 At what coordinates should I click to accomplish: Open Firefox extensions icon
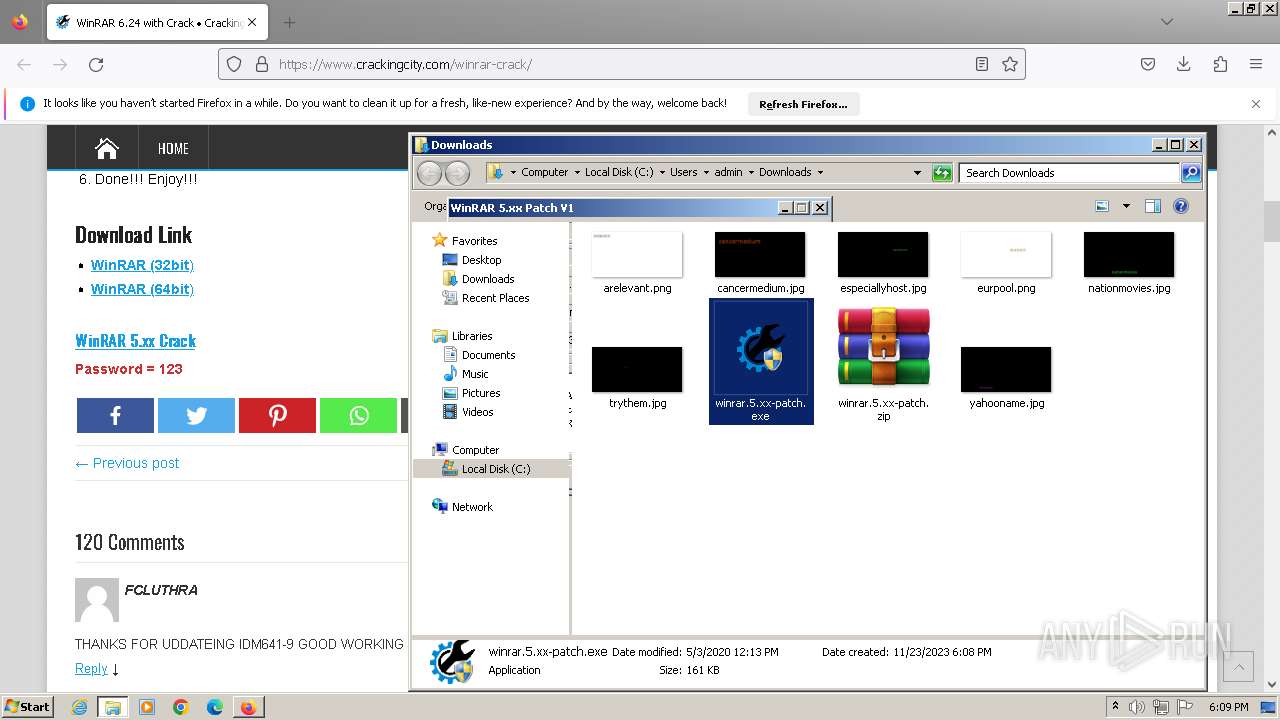click(x=1220, y=64)
